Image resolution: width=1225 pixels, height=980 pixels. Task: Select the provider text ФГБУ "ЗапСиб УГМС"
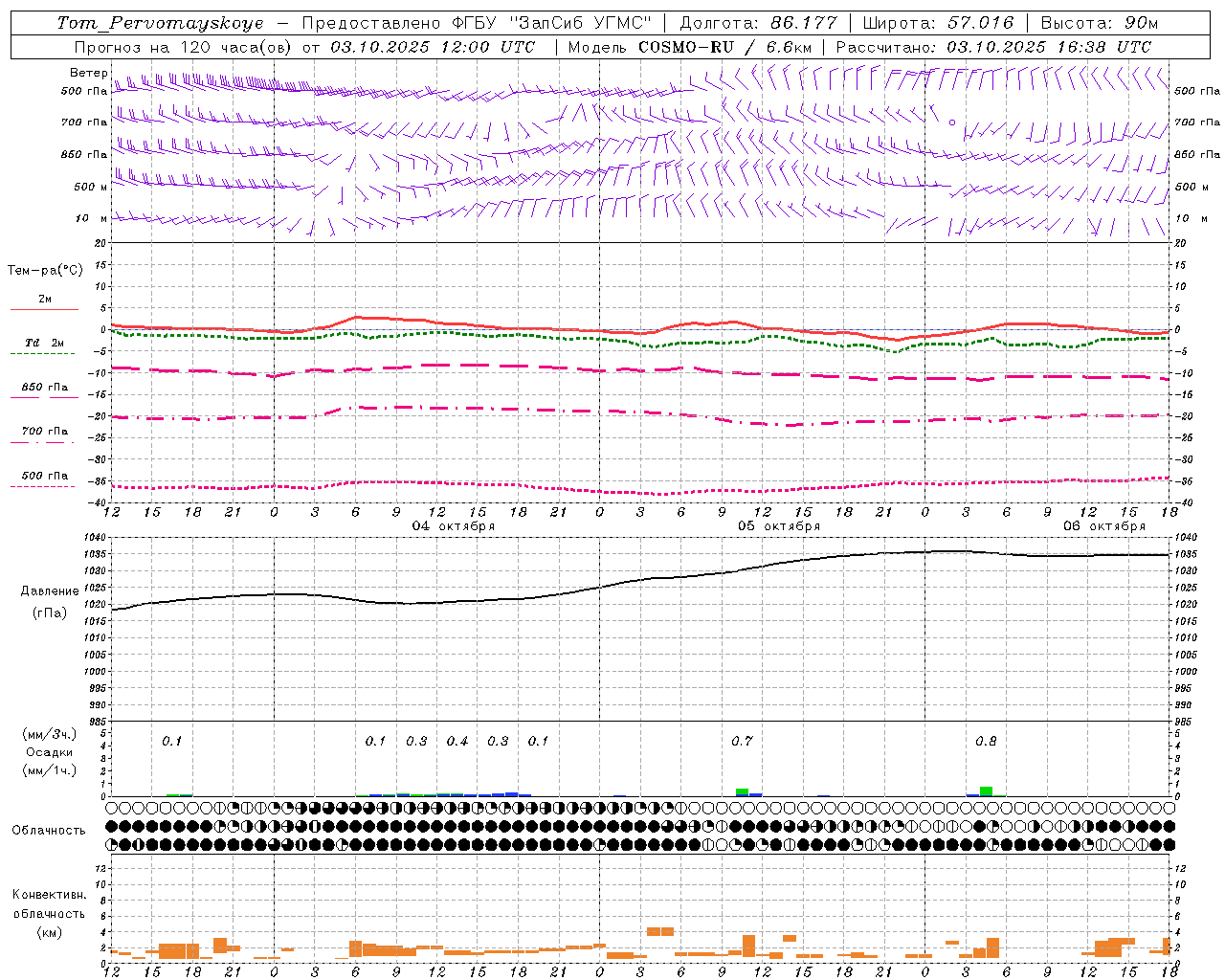click(x=551, y=23)
